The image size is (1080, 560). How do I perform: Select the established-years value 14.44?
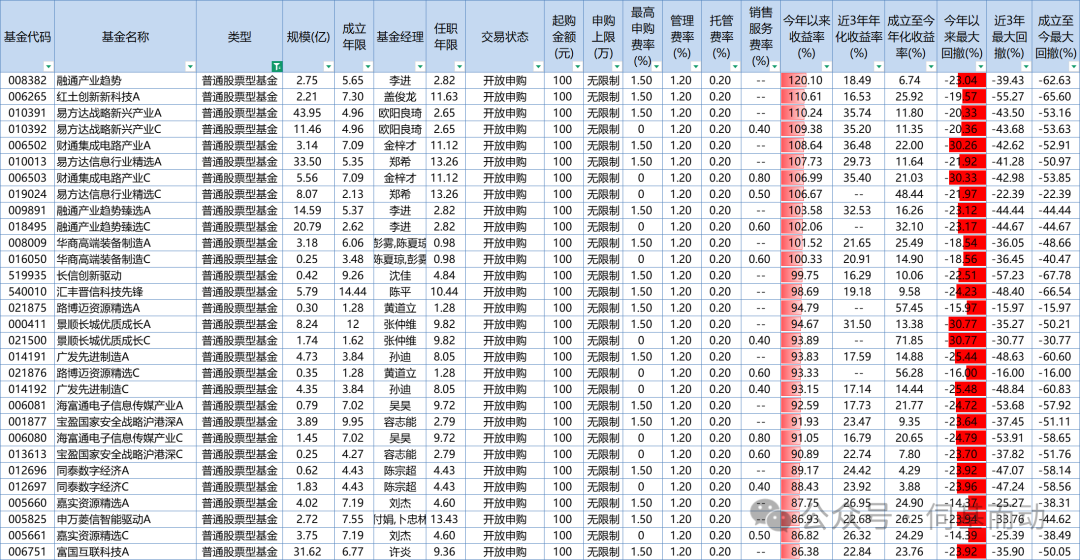353,292
